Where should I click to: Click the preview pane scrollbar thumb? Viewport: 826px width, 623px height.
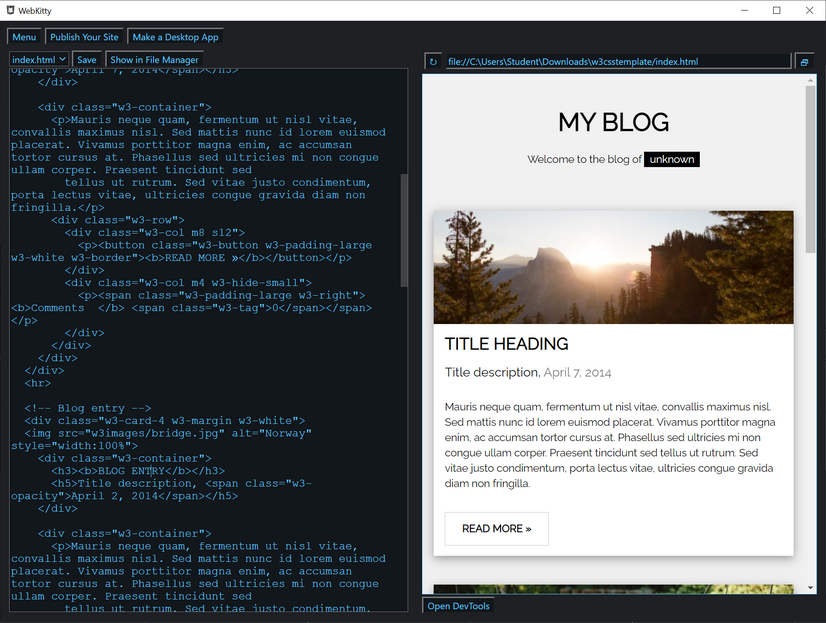click(x=810, y=169)
